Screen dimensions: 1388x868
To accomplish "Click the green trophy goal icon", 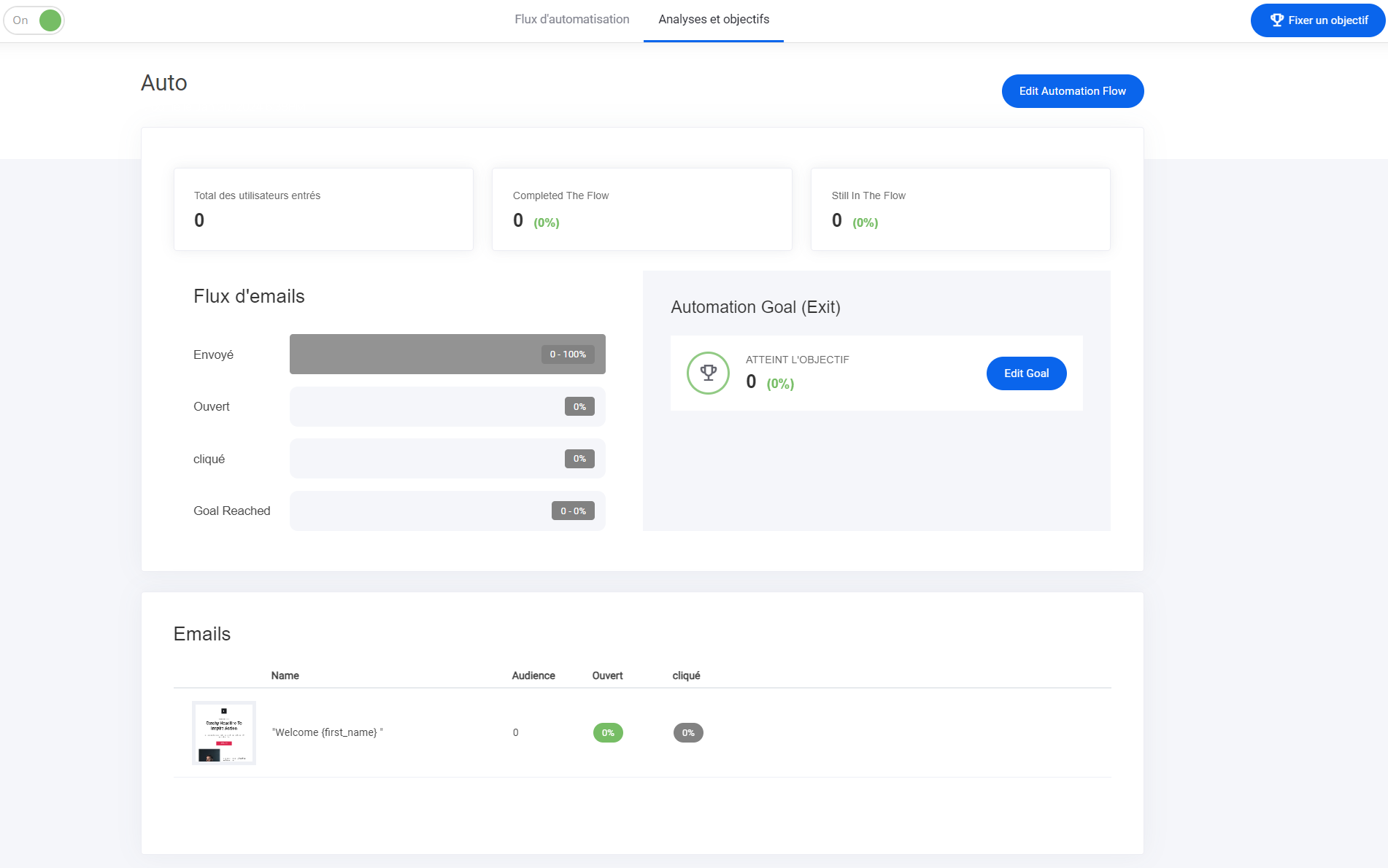I will 708,373.
